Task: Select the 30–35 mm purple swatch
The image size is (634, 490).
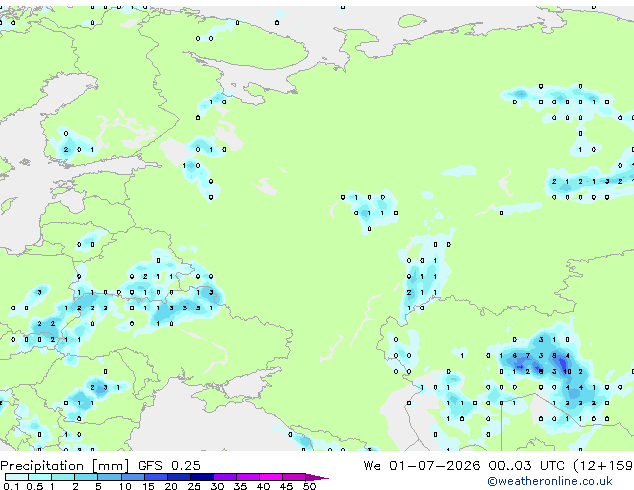Action: tap(225, 477)
